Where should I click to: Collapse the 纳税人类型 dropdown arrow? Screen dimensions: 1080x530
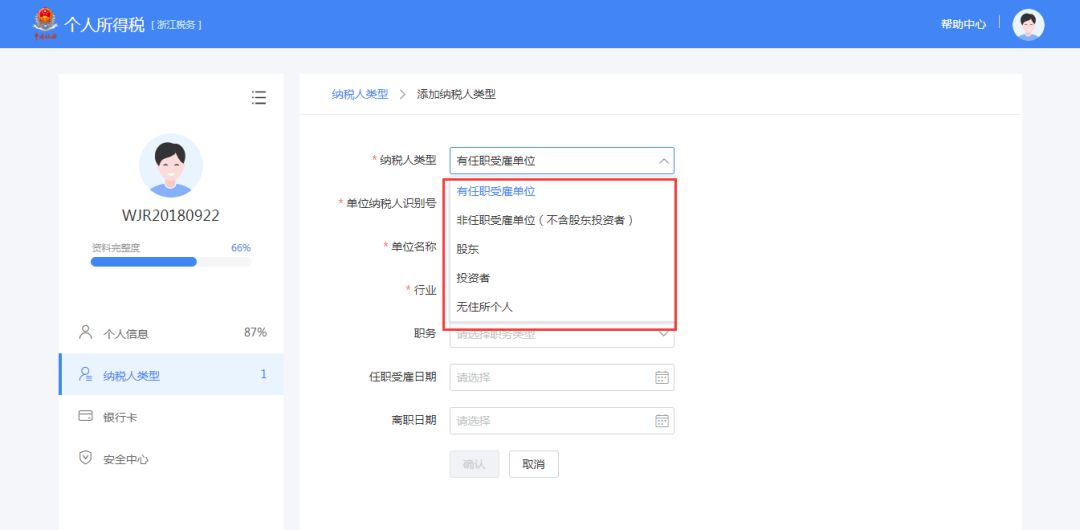point(662,160)
